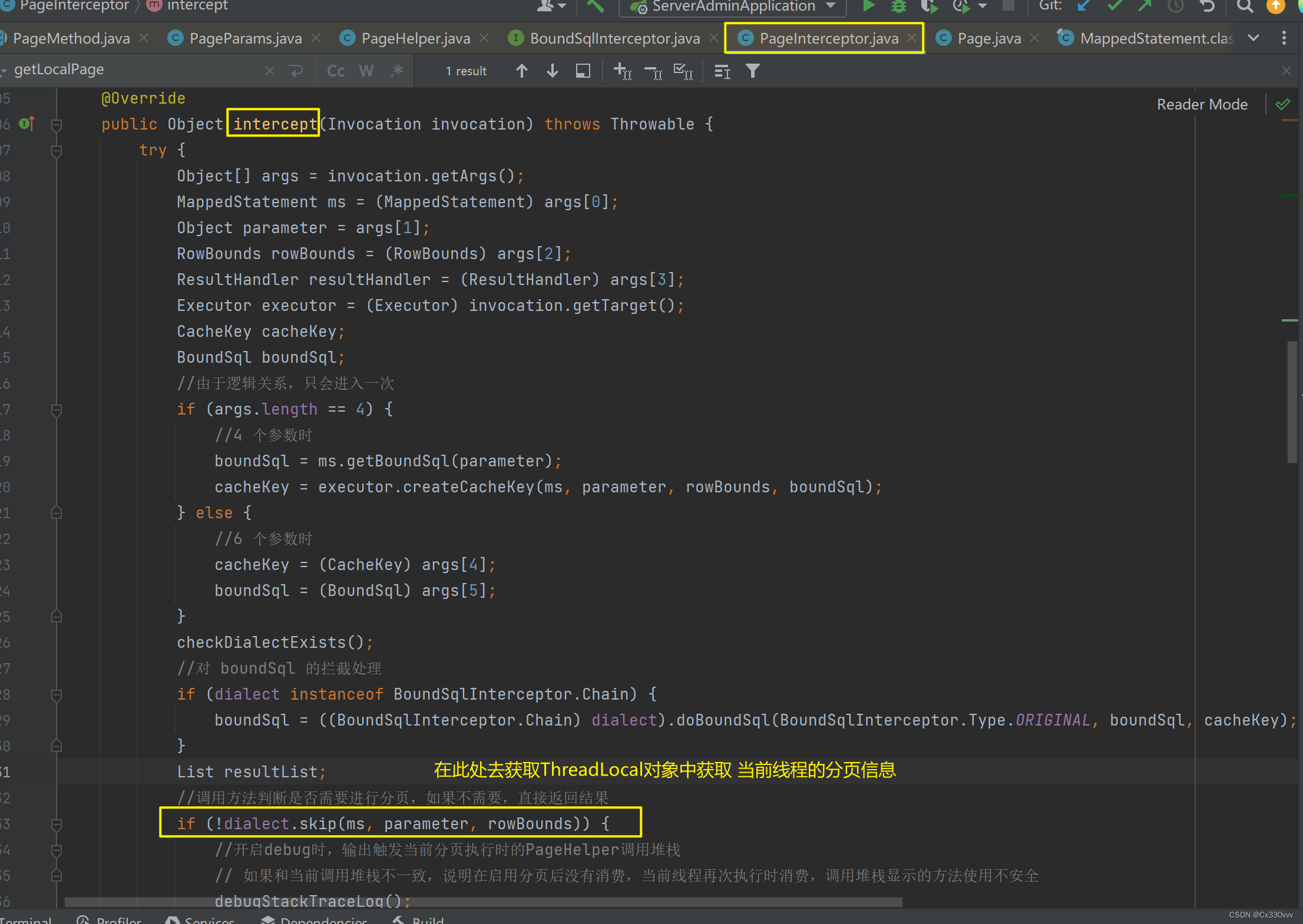Toggle Regex search option
The height and width of the screenshot is (924, 1303).
point(397,71)
